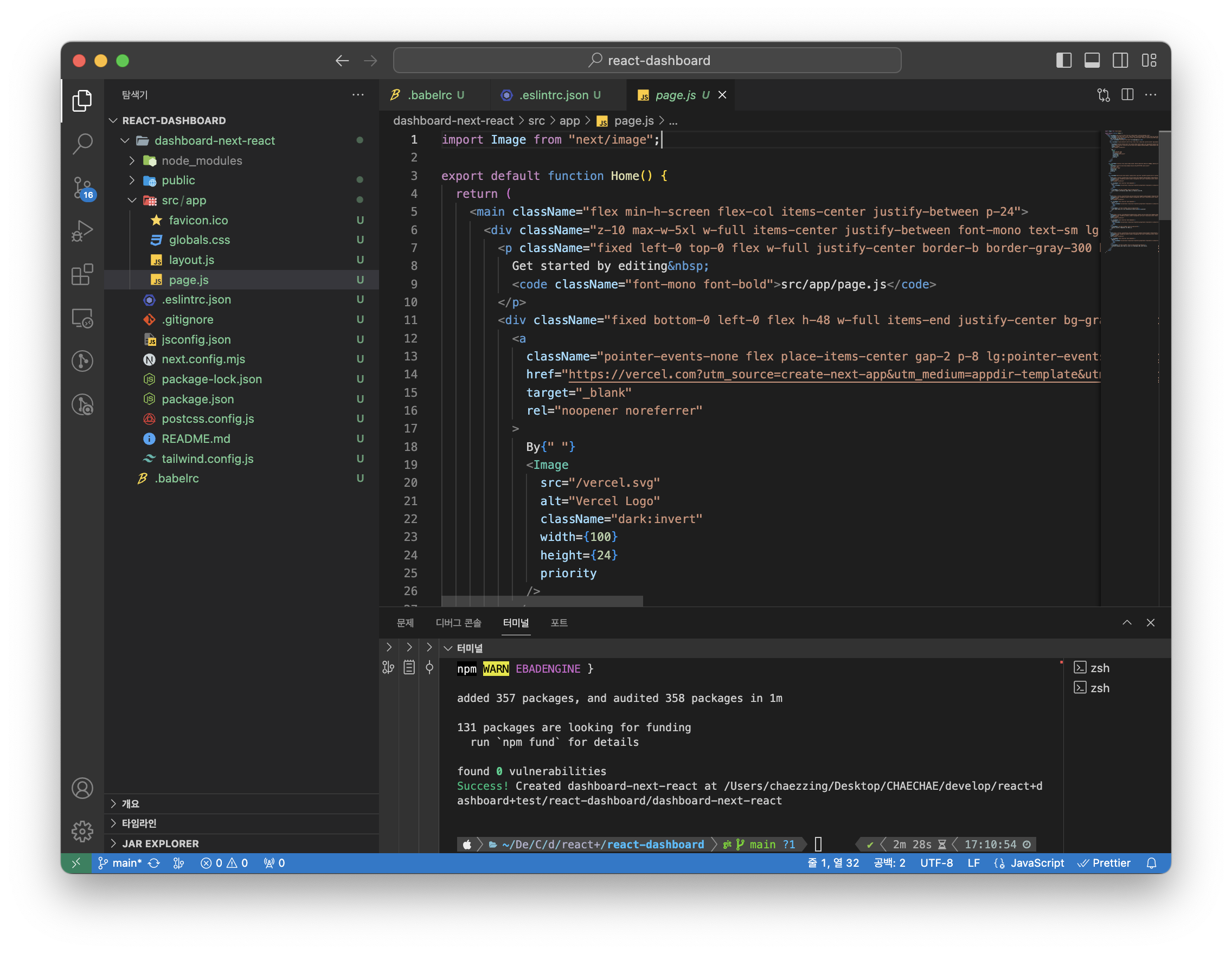Screen dimensions: 1232x954
Task: Open Run and Debug view
Action: point(82,230)
